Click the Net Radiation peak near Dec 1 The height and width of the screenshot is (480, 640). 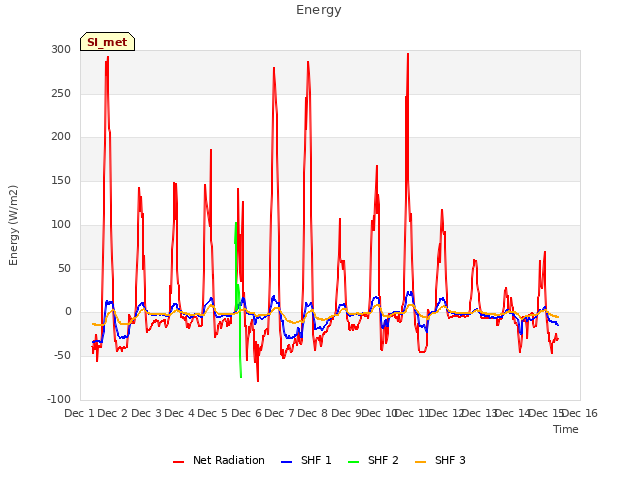point(107,58)
